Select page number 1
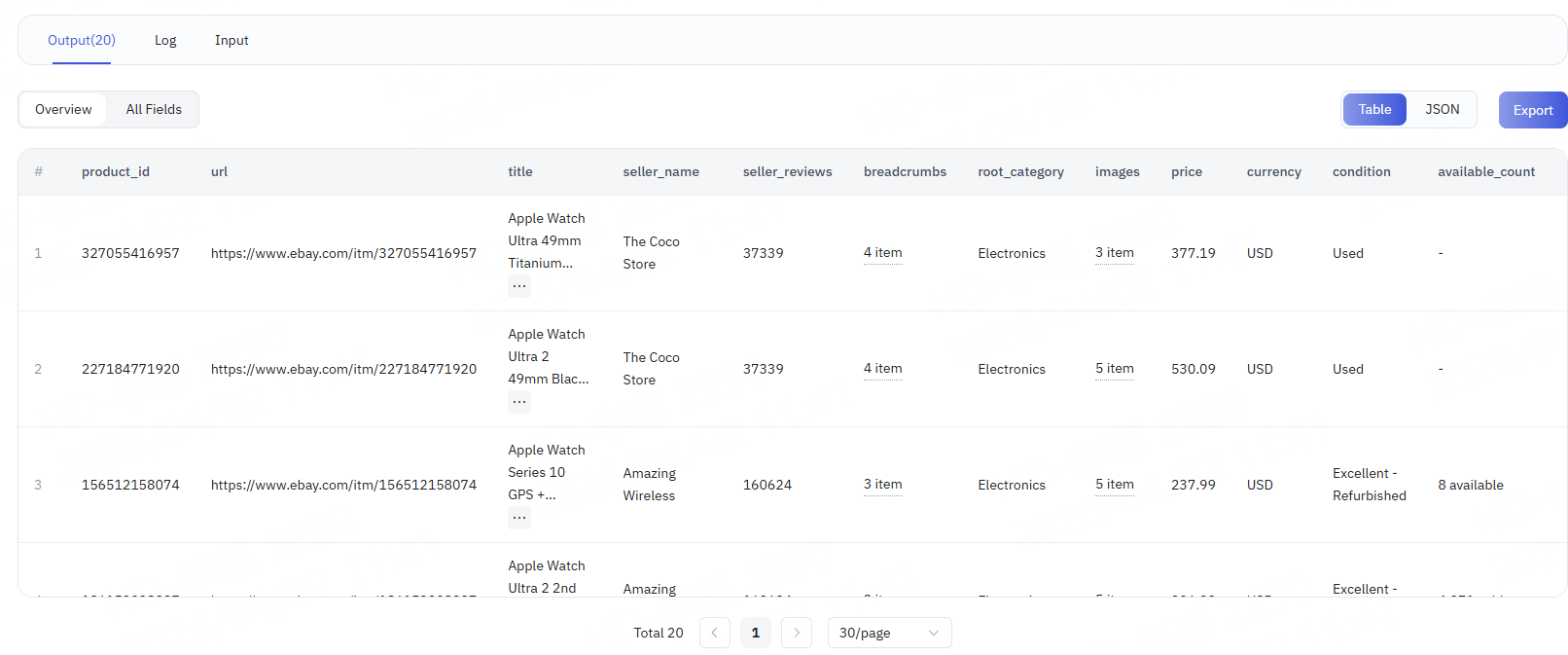Screen dimensions: 1568x655 [x=755, y=633]
